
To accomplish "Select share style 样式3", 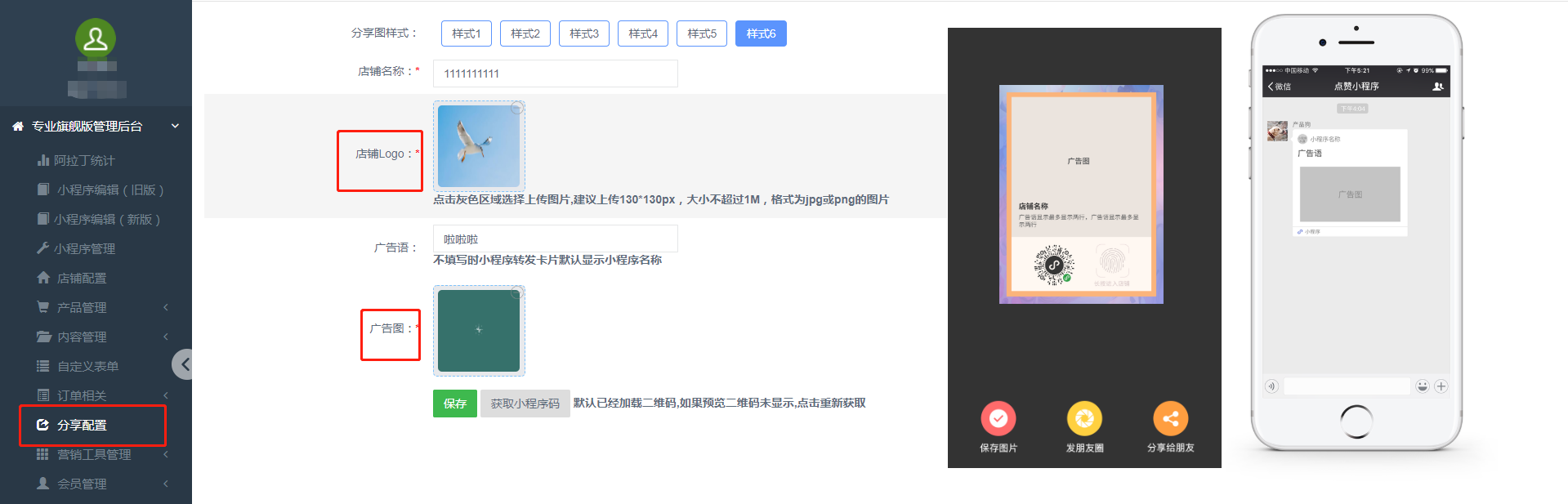I will tap(584, 33).
